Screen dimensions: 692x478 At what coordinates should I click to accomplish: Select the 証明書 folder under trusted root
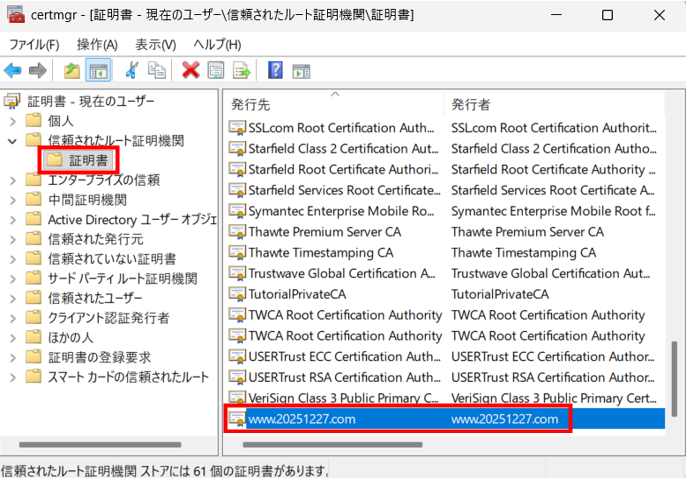point(88,160)
